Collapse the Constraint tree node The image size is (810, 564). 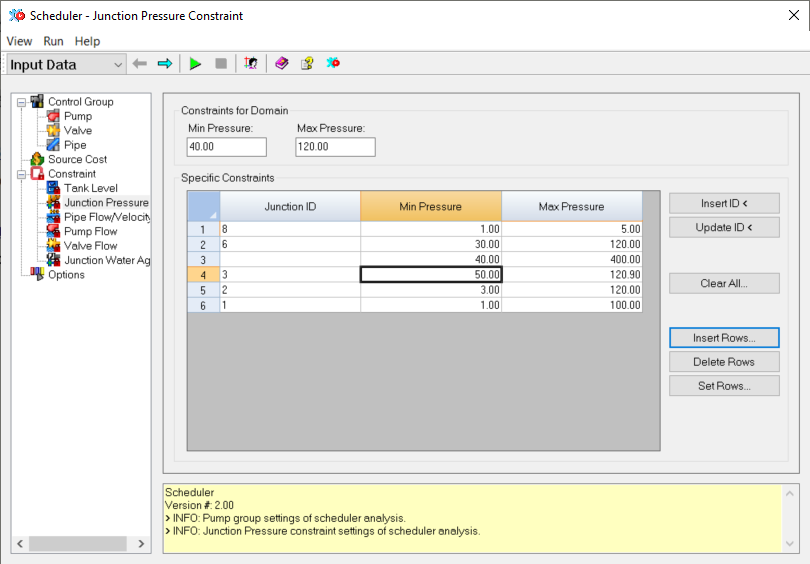click(x=21, y=175)
